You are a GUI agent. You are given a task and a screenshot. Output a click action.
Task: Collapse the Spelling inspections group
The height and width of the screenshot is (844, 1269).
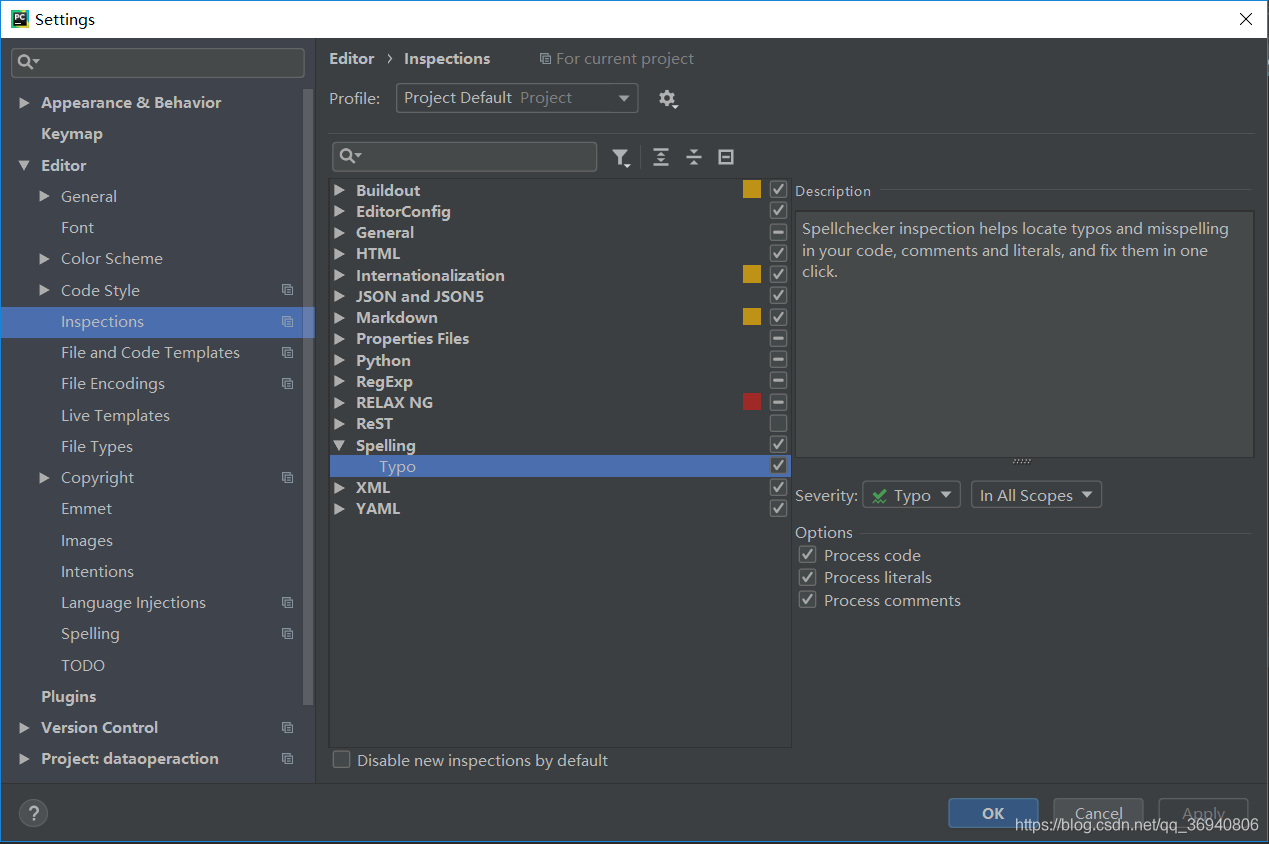point(340,445)
